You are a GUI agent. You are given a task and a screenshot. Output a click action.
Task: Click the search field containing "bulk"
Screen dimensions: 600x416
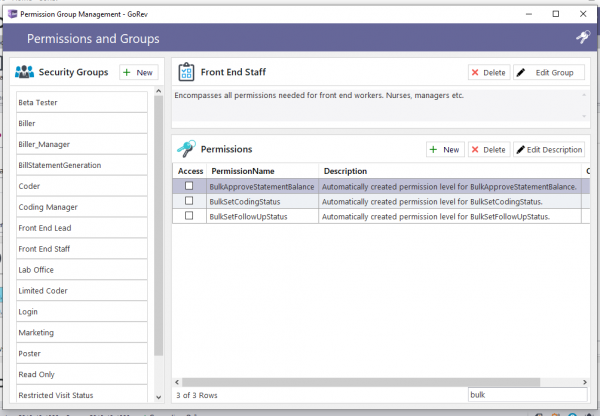523,395
